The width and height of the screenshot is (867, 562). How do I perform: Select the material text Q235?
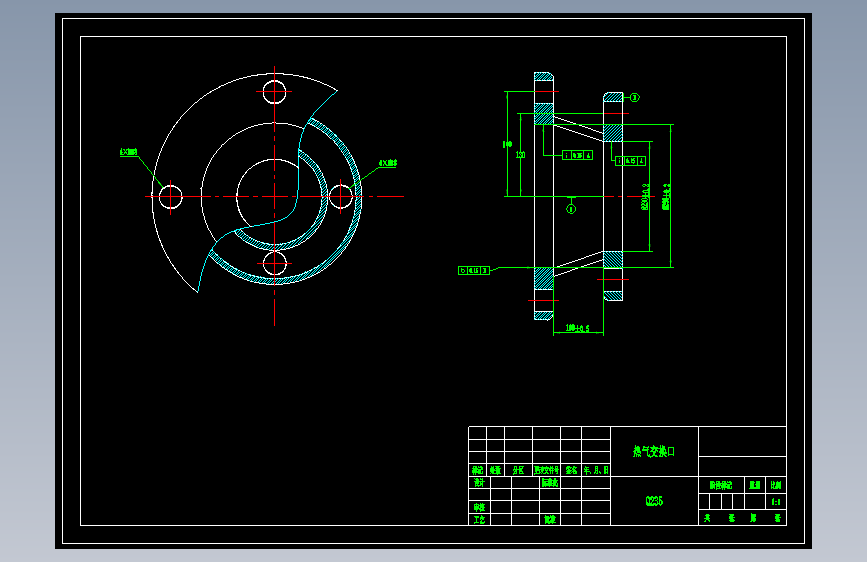654,501
